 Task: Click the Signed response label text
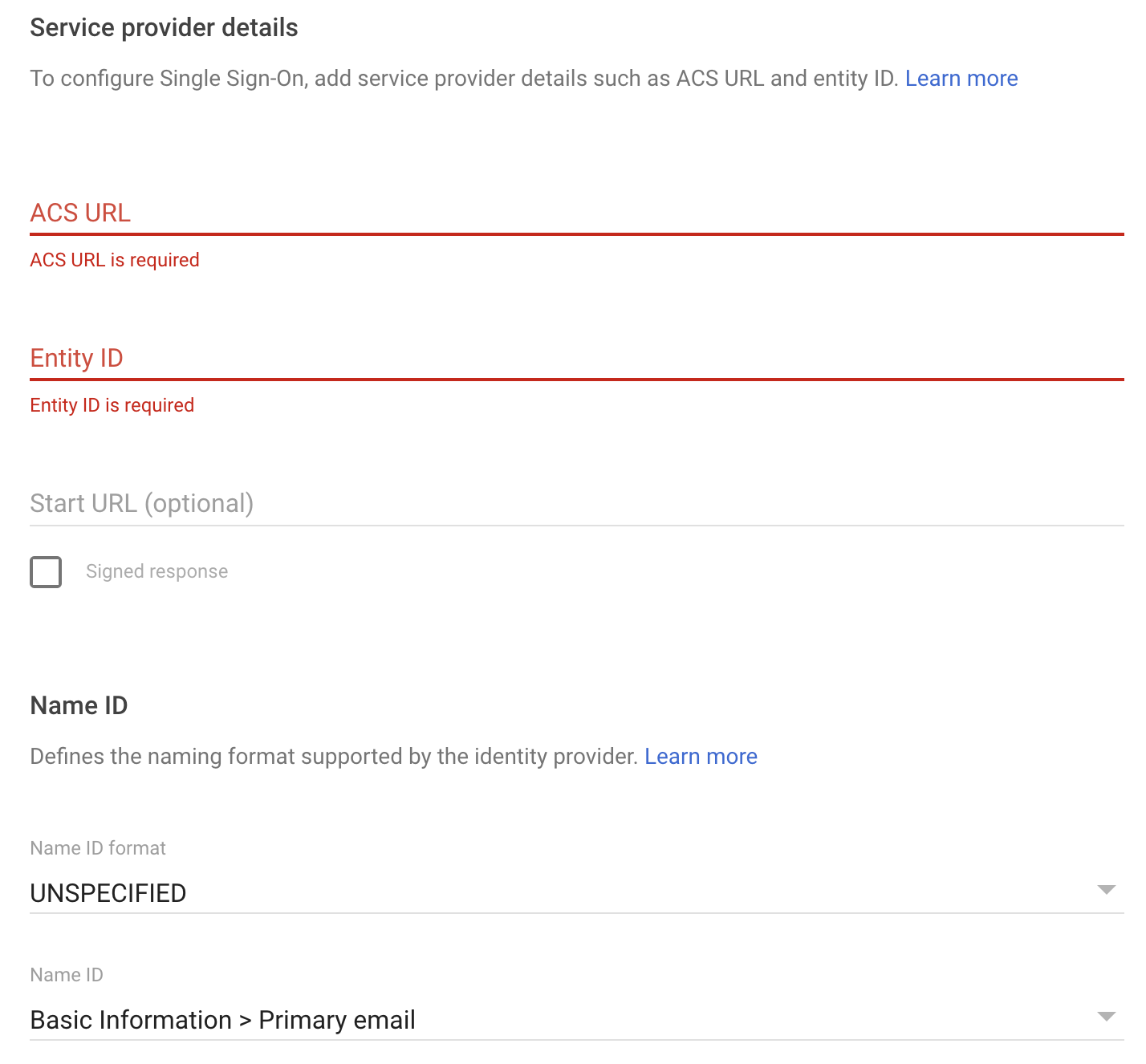[x=156, y=571]
